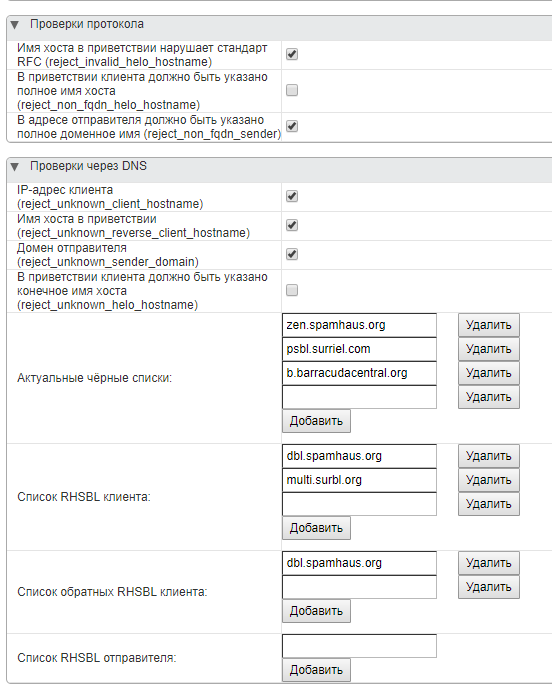This screenshot has height=695, width=552.
Task: Click Добавить under Список RHSBL клиента
Action: (x=316, y=528)
